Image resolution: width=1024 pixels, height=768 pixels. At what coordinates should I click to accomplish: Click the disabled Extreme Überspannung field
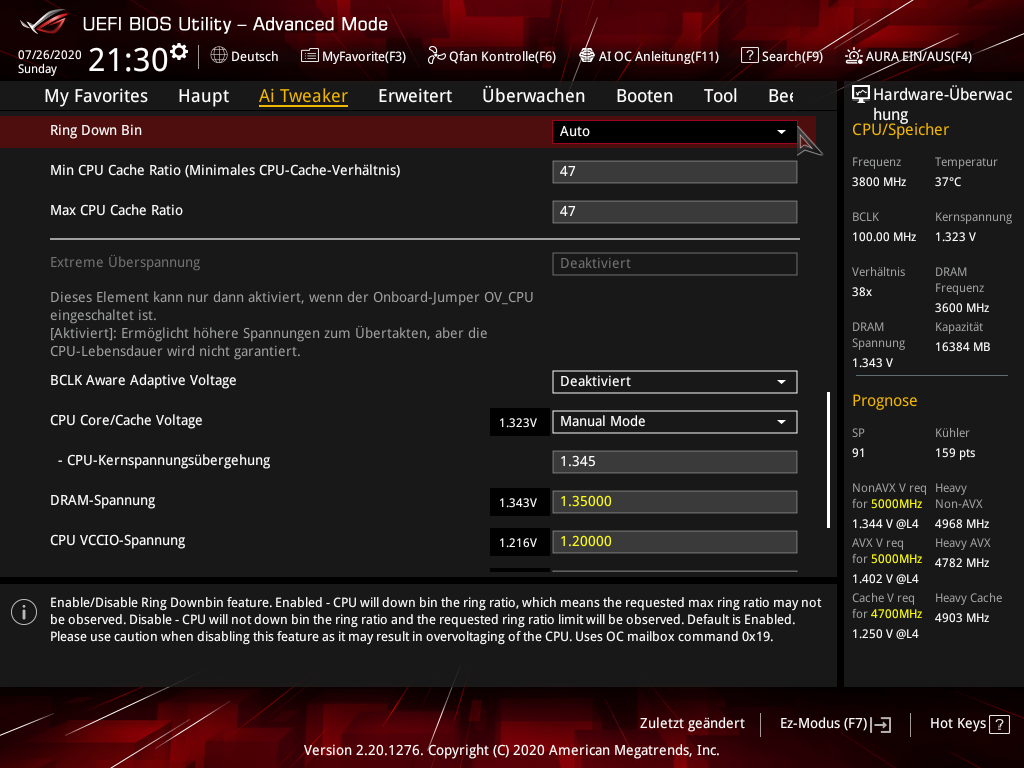pyautogui.click(x=675, y=264)
